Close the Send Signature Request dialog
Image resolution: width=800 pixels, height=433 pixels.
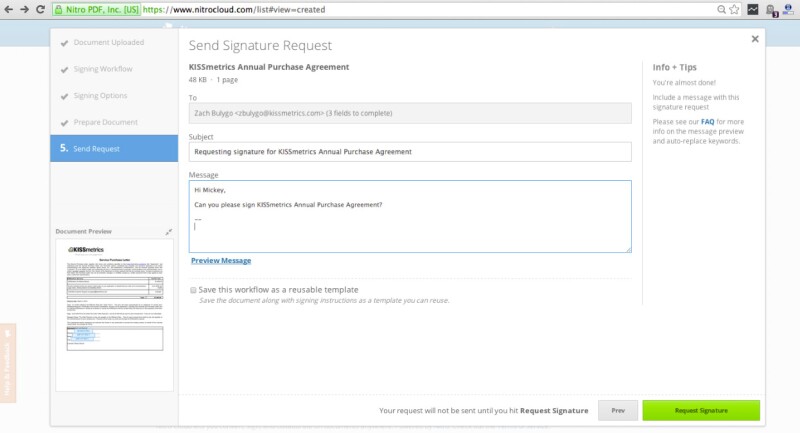(x=755, y=39)
